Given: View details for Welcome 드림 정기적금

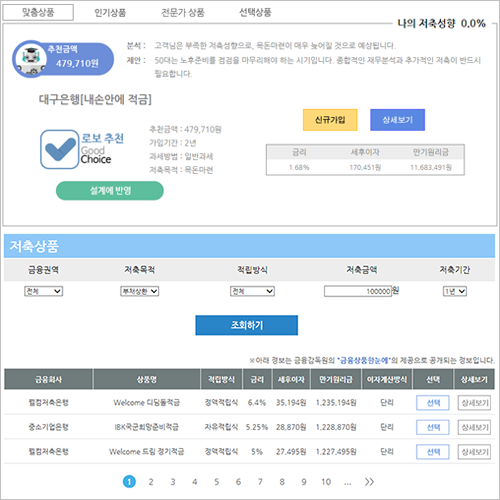Looking at the screenshot, I should pyautogui.click(x=474, y=452).
